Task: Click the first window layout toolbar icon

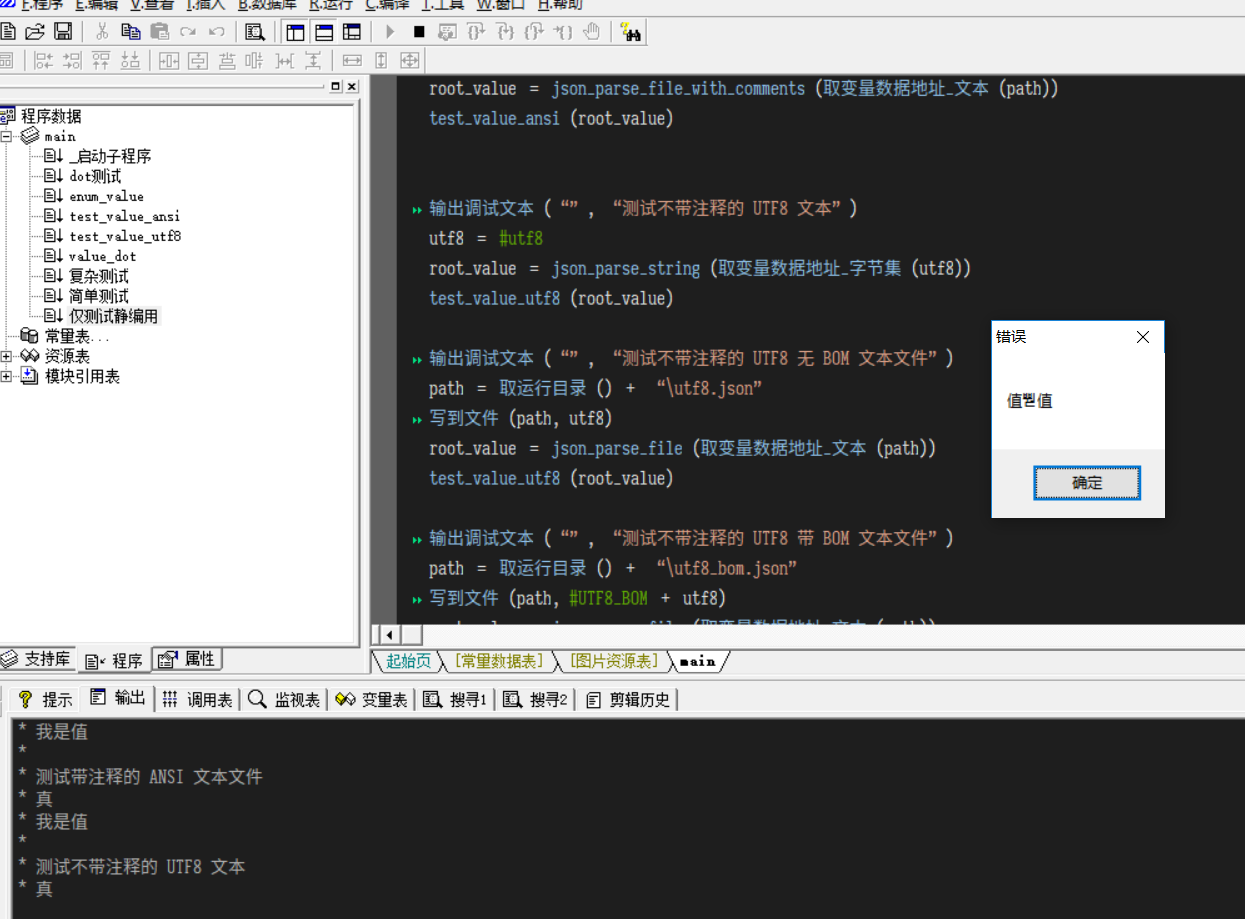Action: tap(295, 32)
